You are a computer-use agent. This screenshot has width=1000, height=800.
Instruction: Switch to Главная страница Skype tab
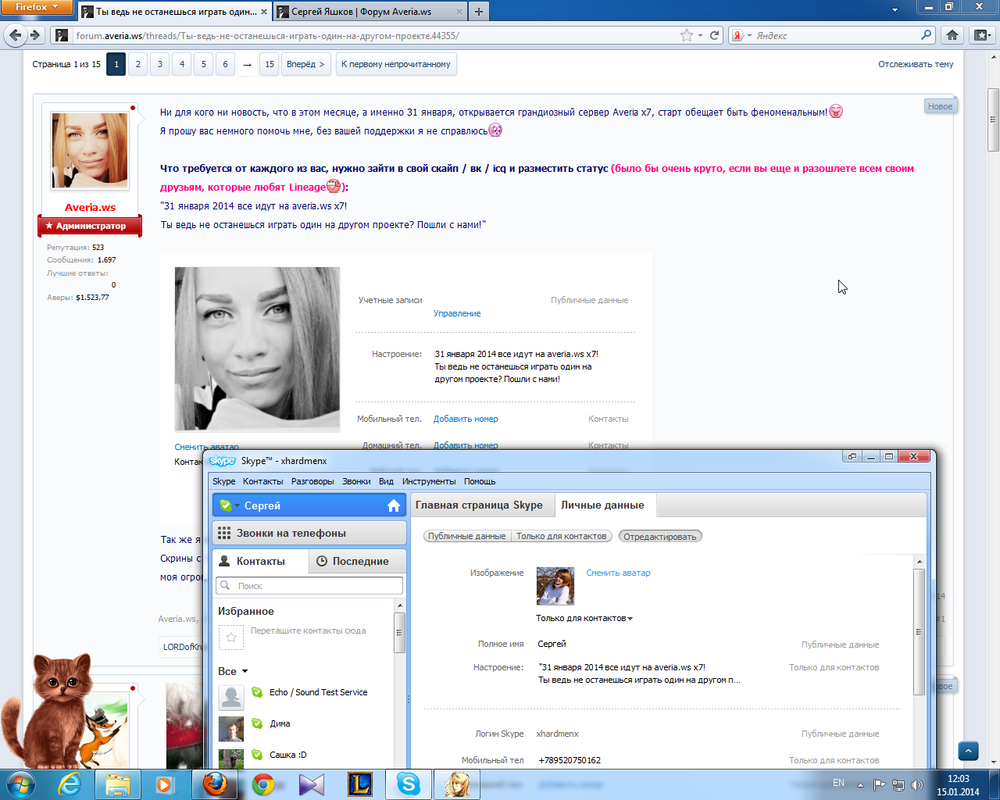[479, 505]
